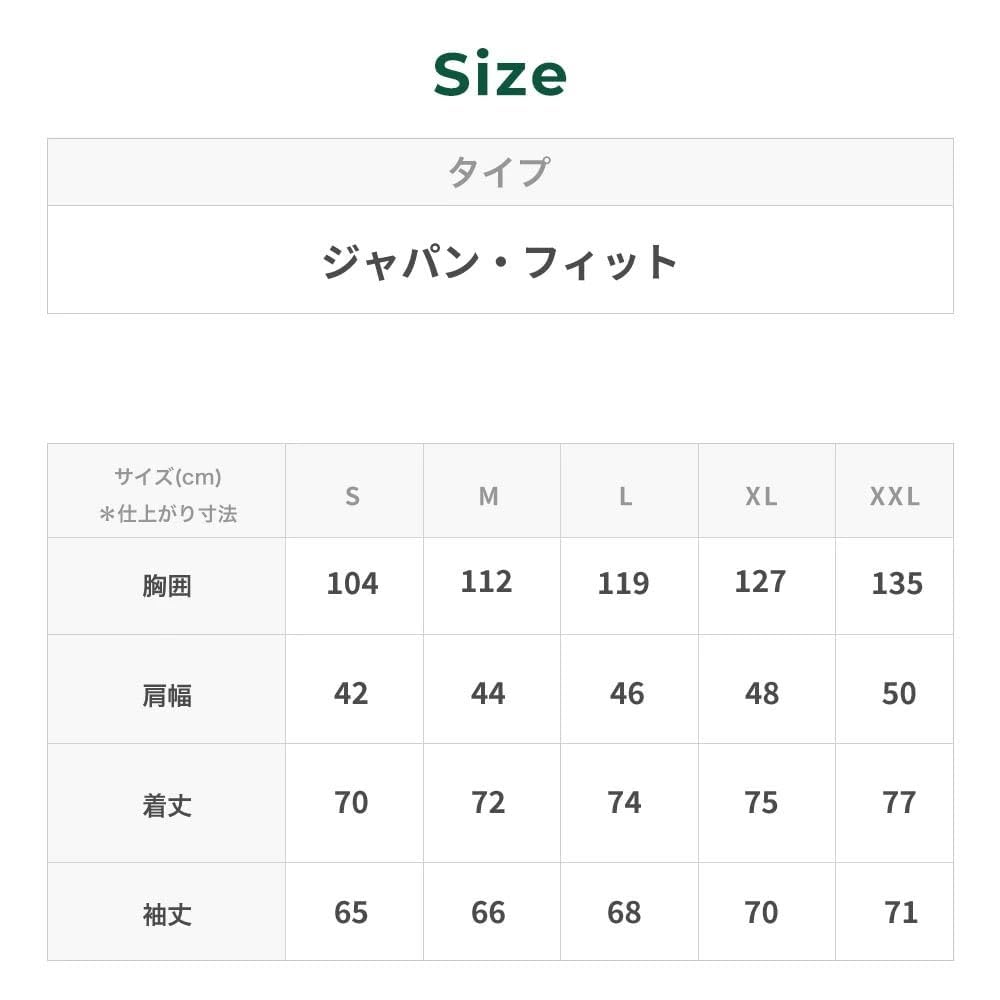Click the 74 length value for L

tap(625, 802)
